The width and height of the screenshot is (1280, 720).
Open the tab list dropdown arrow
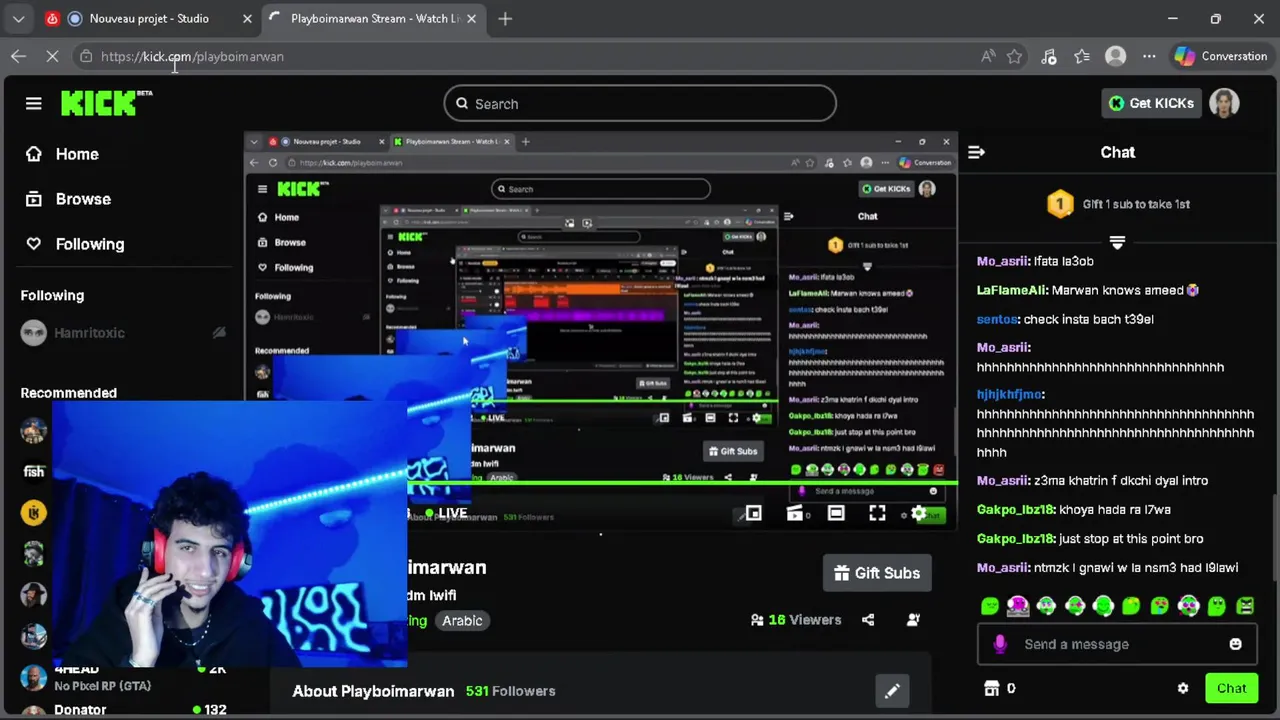click(18, 18)
